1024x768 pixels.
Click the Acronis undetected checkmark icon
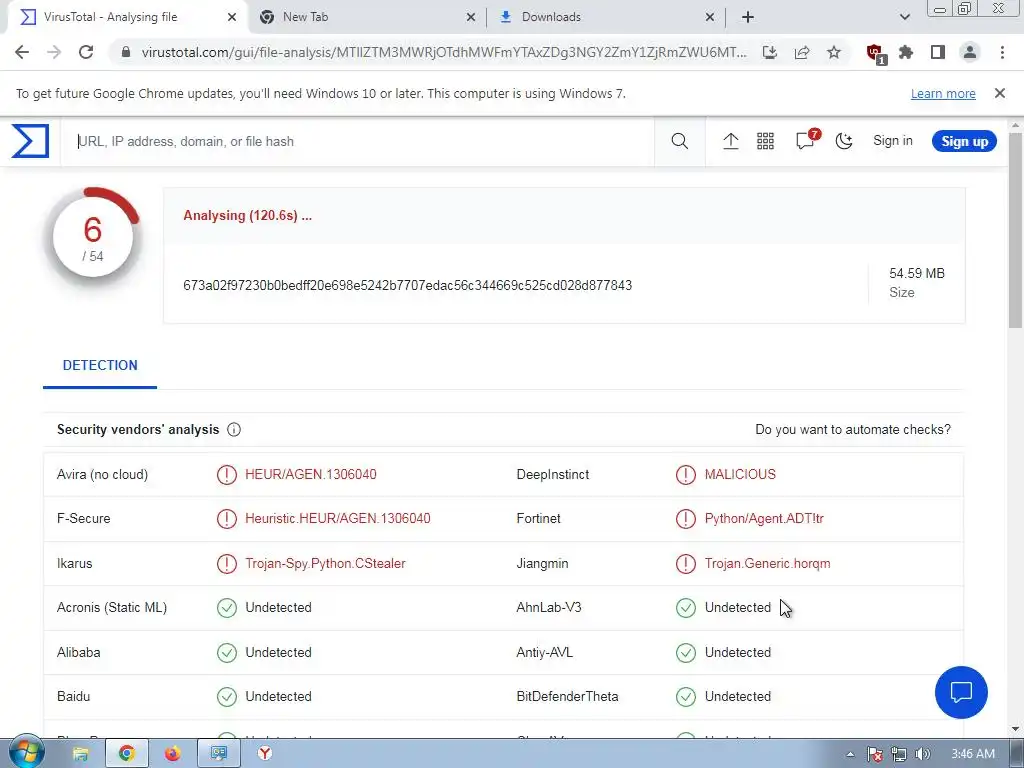coord(227,608)
